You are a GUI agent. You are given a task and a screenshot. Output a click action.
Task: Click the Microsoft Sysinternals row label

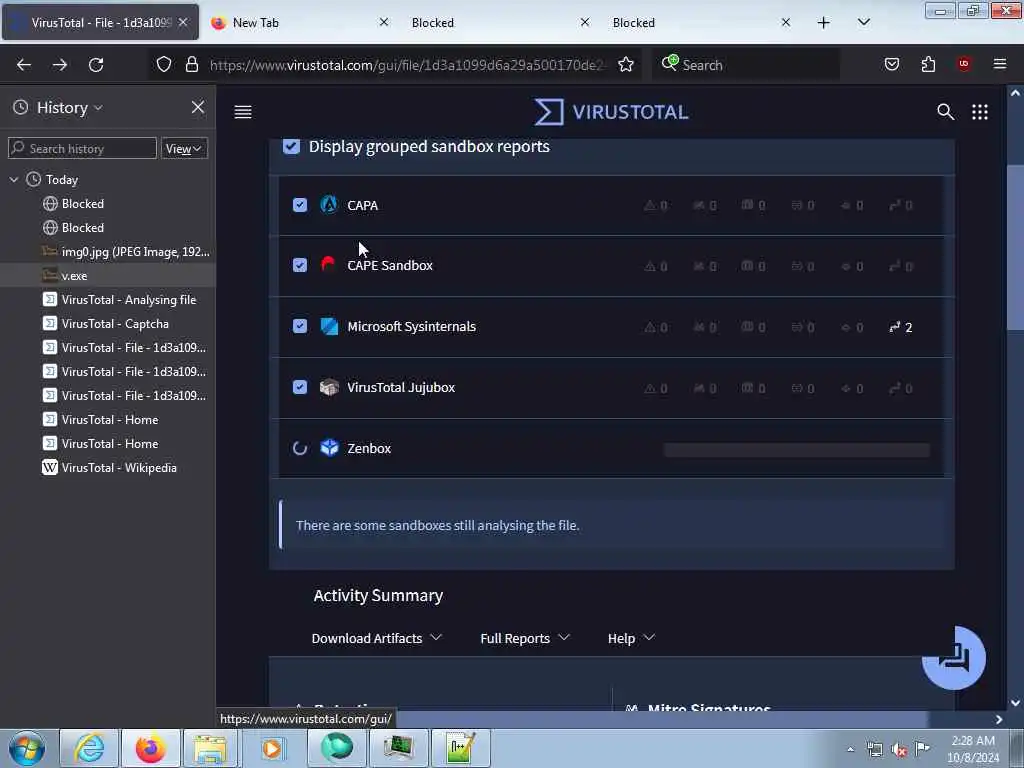[x=411, y=327]
